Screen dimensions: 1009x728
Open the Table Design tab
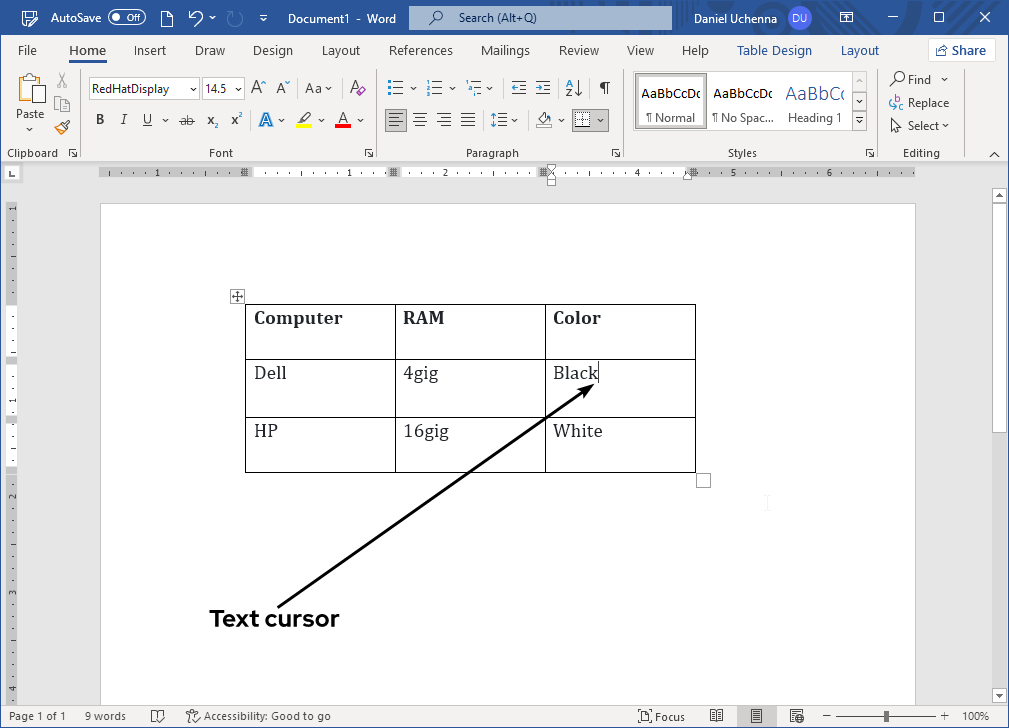tap(774, 51)
